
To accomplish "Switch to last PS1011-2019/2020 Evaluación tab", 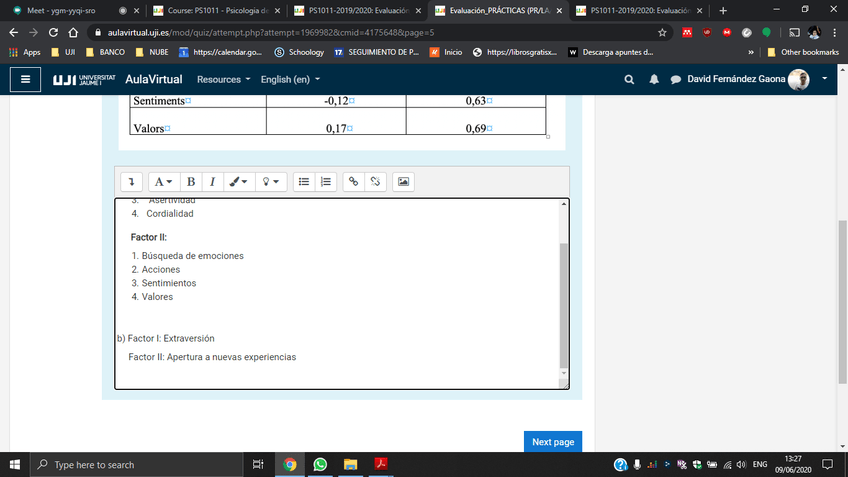I will point(639,10).
